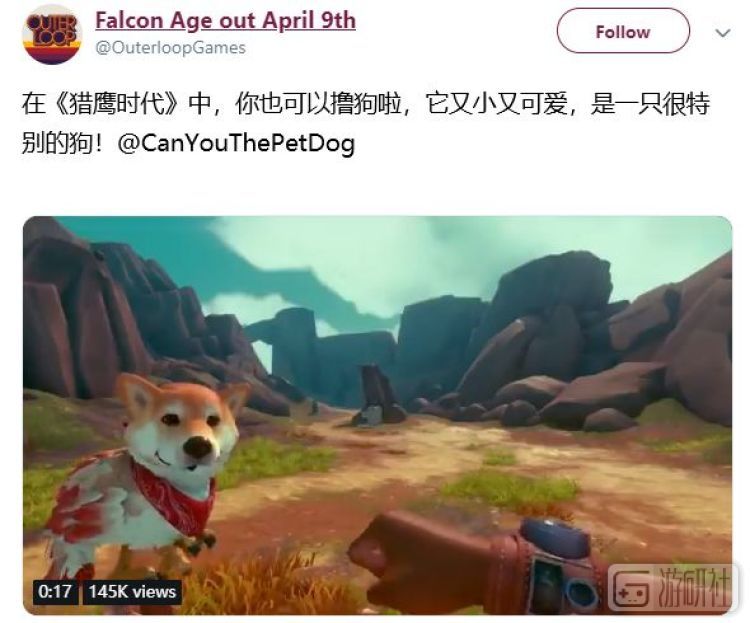Screen dimensions: 750x623
Task: Click the small rock pillar at the center of the path
Action: point(378,395)
